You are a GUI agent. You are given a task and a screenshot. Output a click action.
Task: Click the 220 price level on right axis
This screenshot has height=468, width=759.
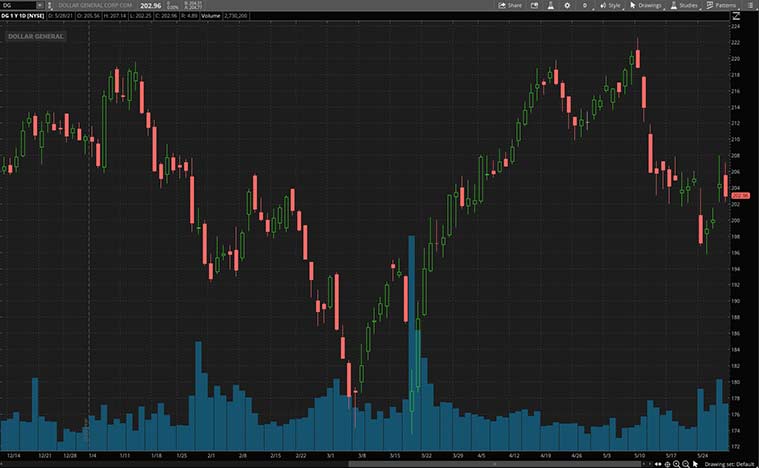(x=735, y=59)
